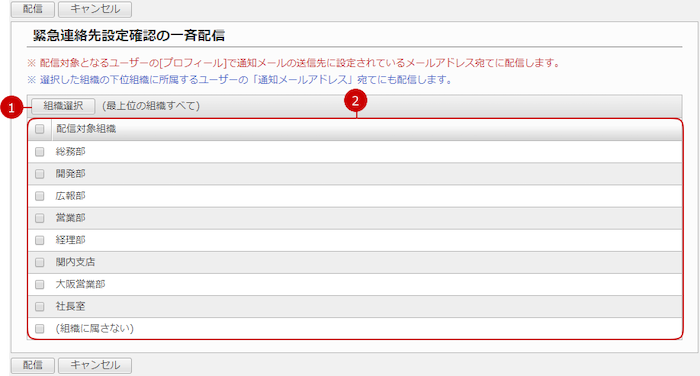The width and height of the screenshot is (700, 376).
Task: Check the 関内支店 checkbox
Action: (40, 262)
